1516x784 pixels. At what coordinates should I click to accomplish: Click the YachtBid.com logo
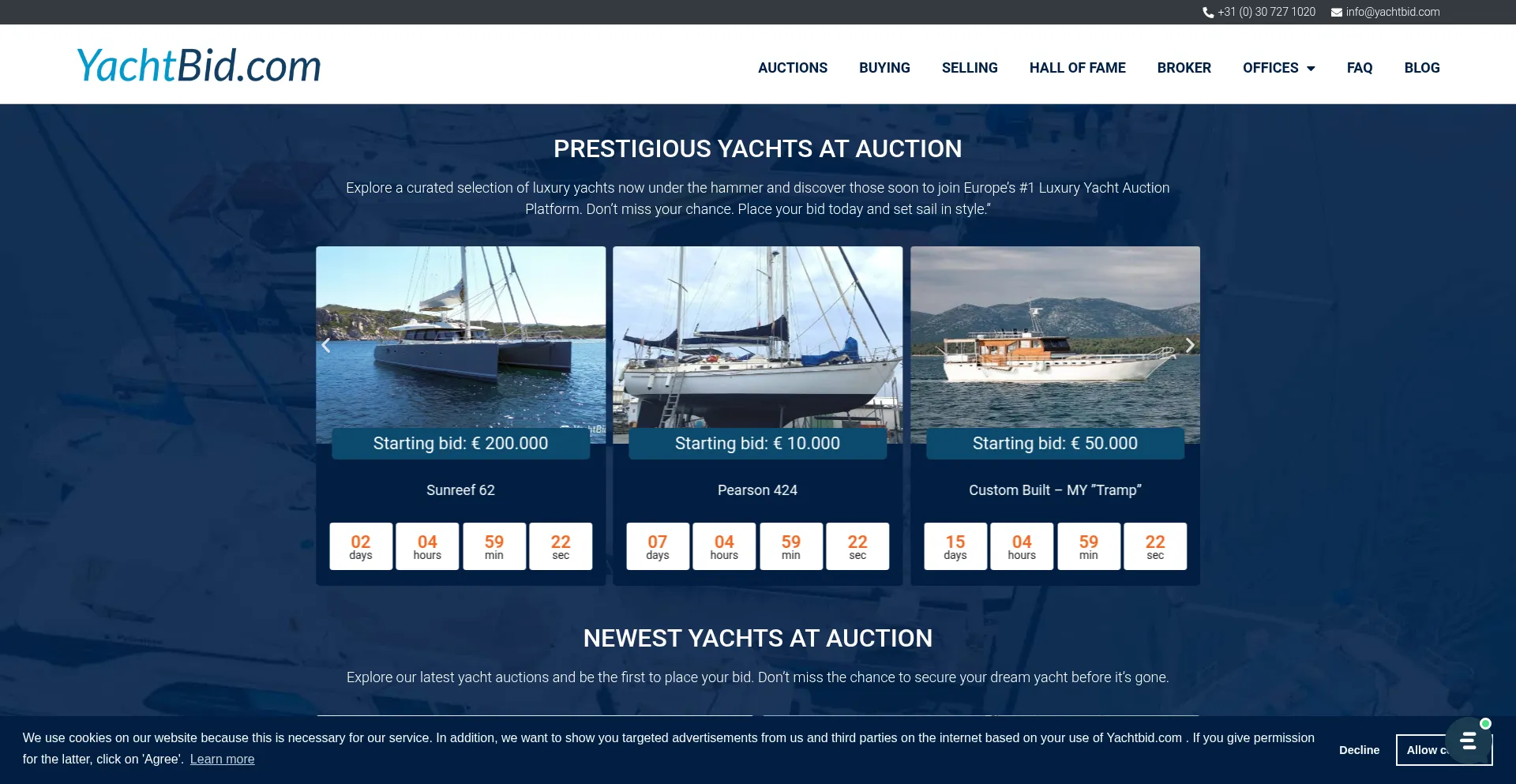coord(198,66)
